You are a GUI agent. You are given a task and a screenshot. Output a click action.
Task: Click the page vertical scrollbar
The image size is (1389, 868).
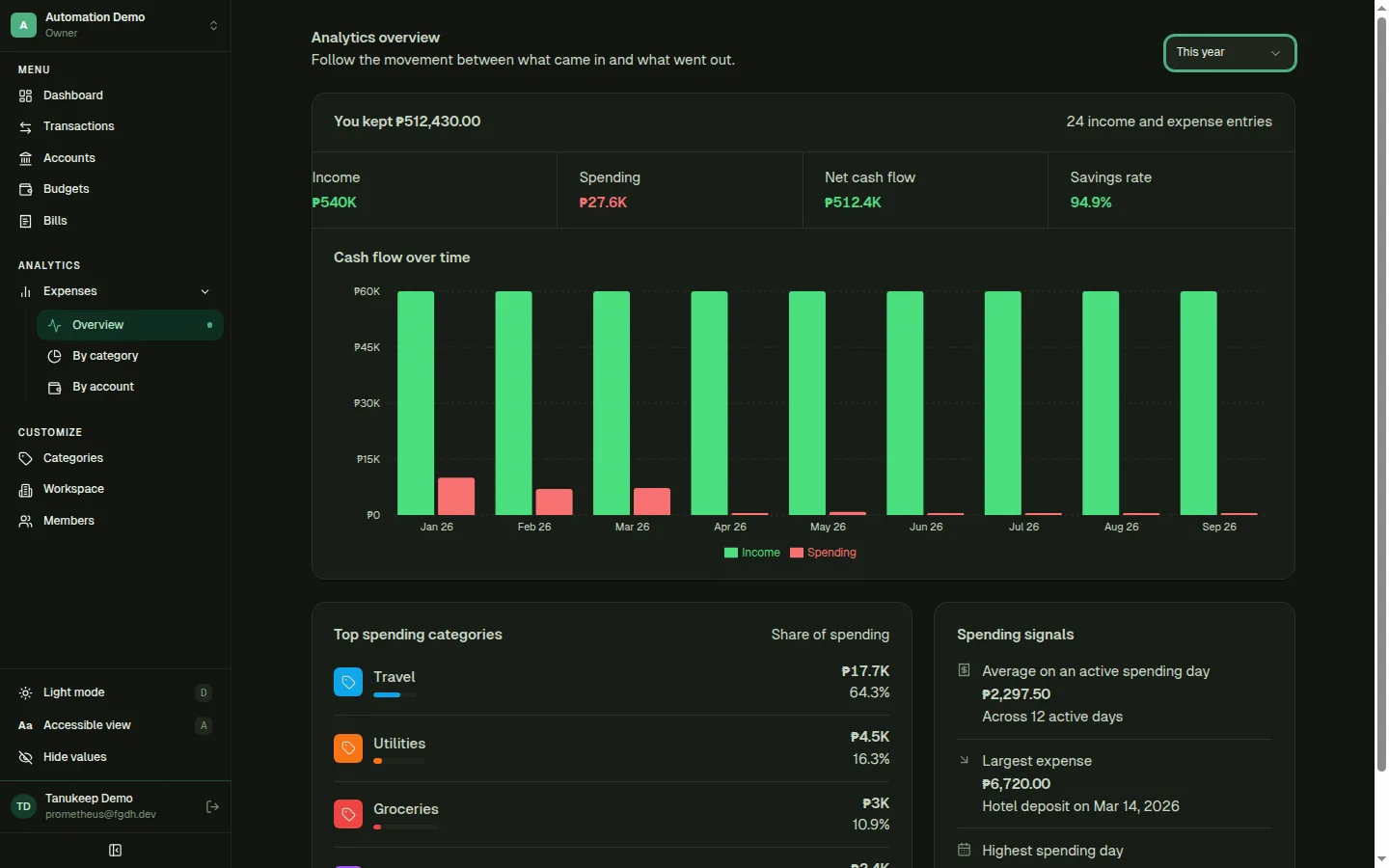click(x=1381, y=395)
